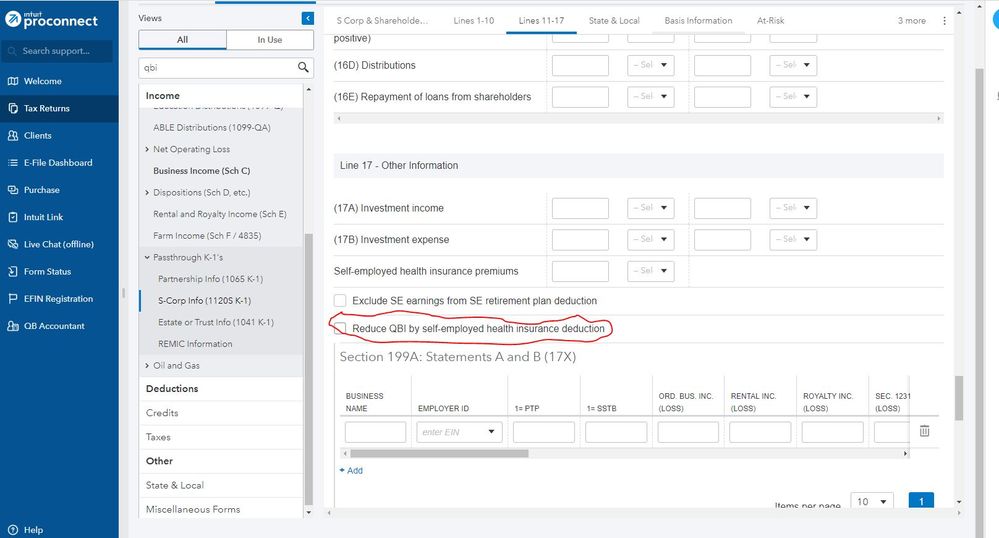Click the Add link under Section 199A
Image resolution: width=999 pixels, height=538 pixels.
coord(351,470)
